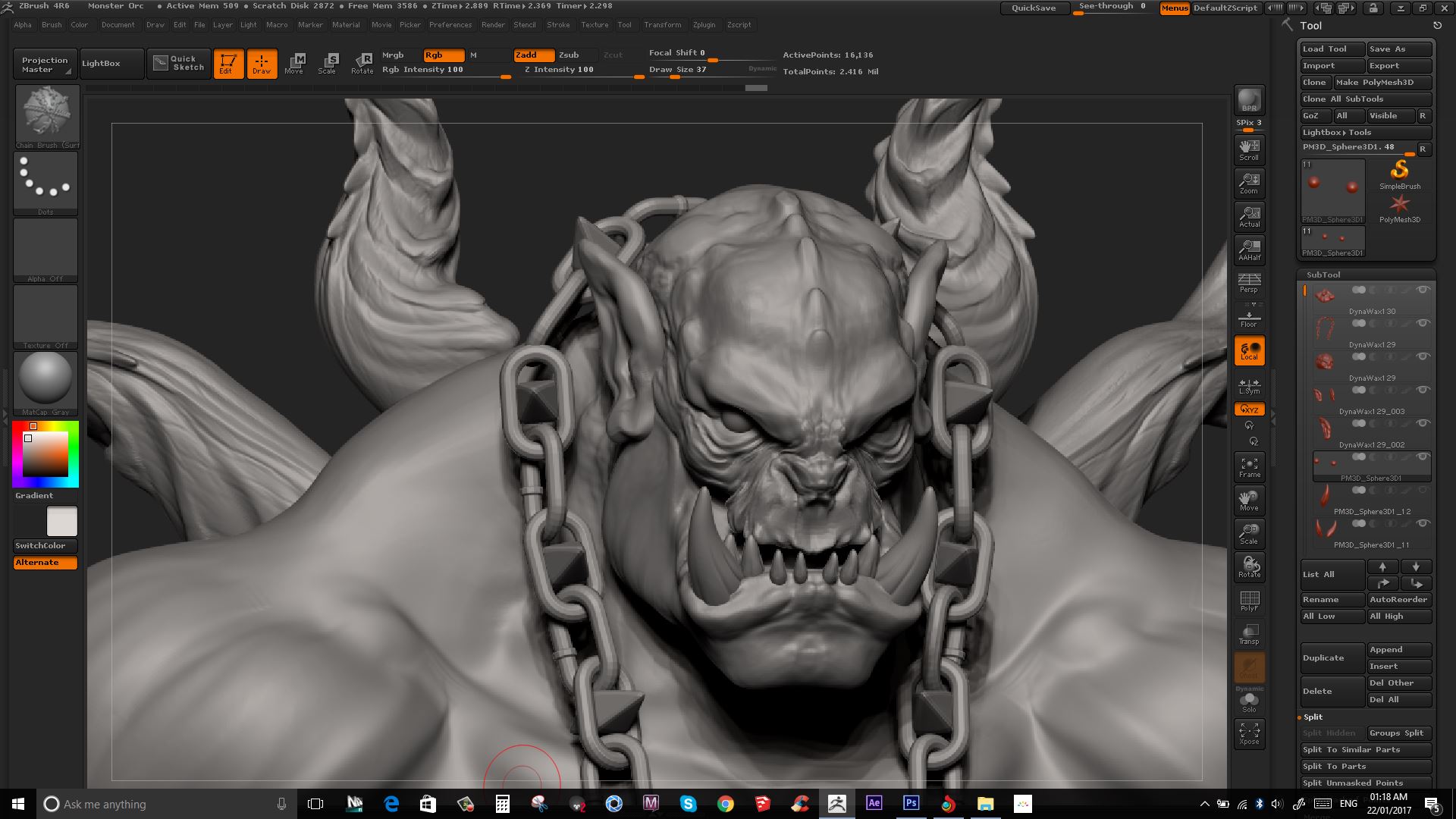
Task: Activate Edit mode button
Action: (228, 64)
